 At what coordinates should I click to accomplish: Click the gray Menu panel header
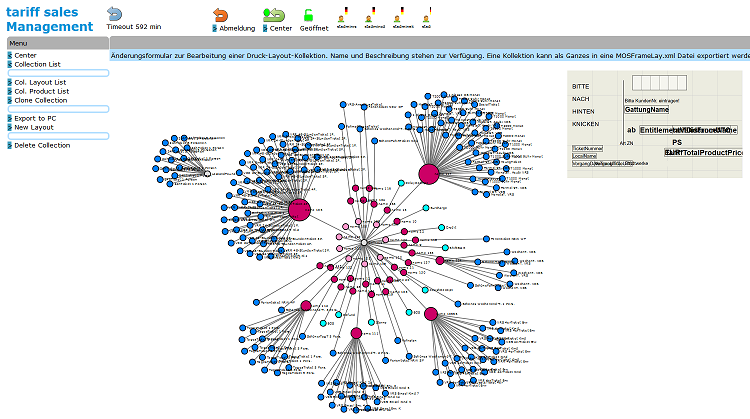[x=54, y=44]
